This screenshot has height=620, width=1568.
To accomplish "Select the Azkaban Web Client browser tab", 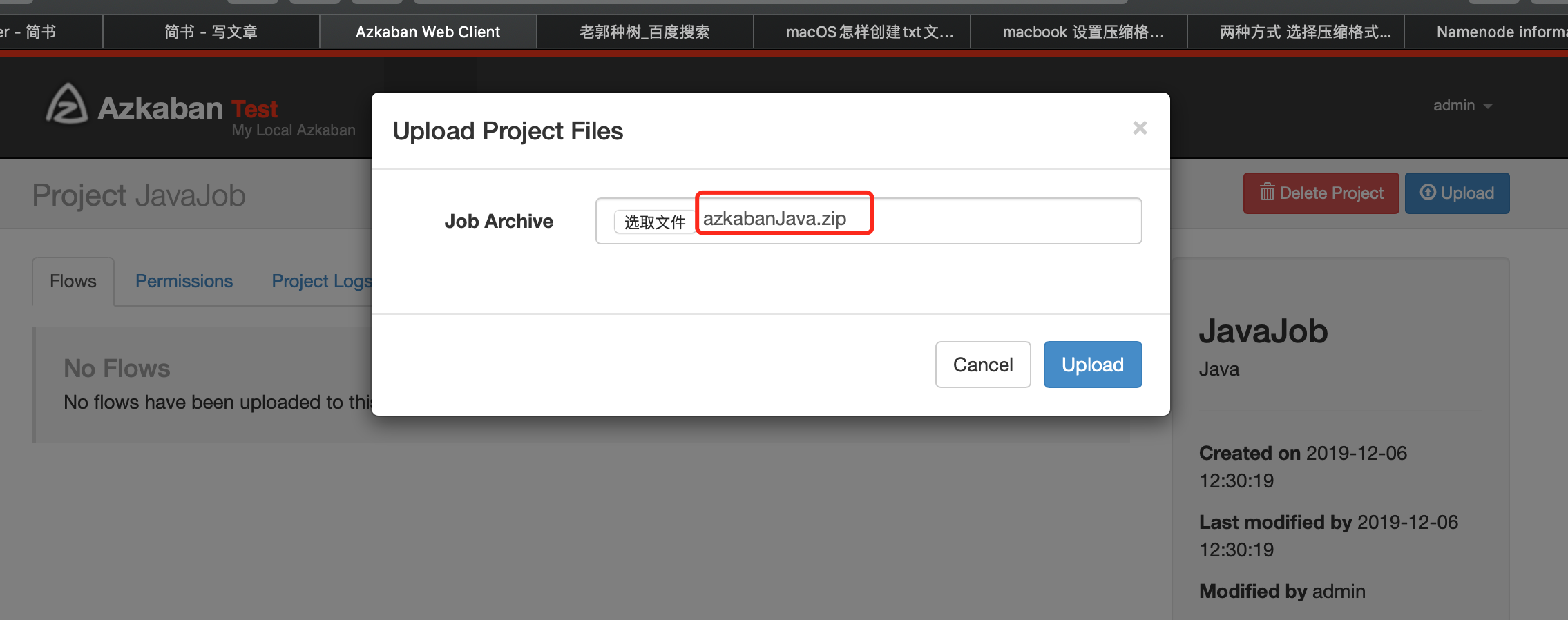I will [x=428, y=32].
